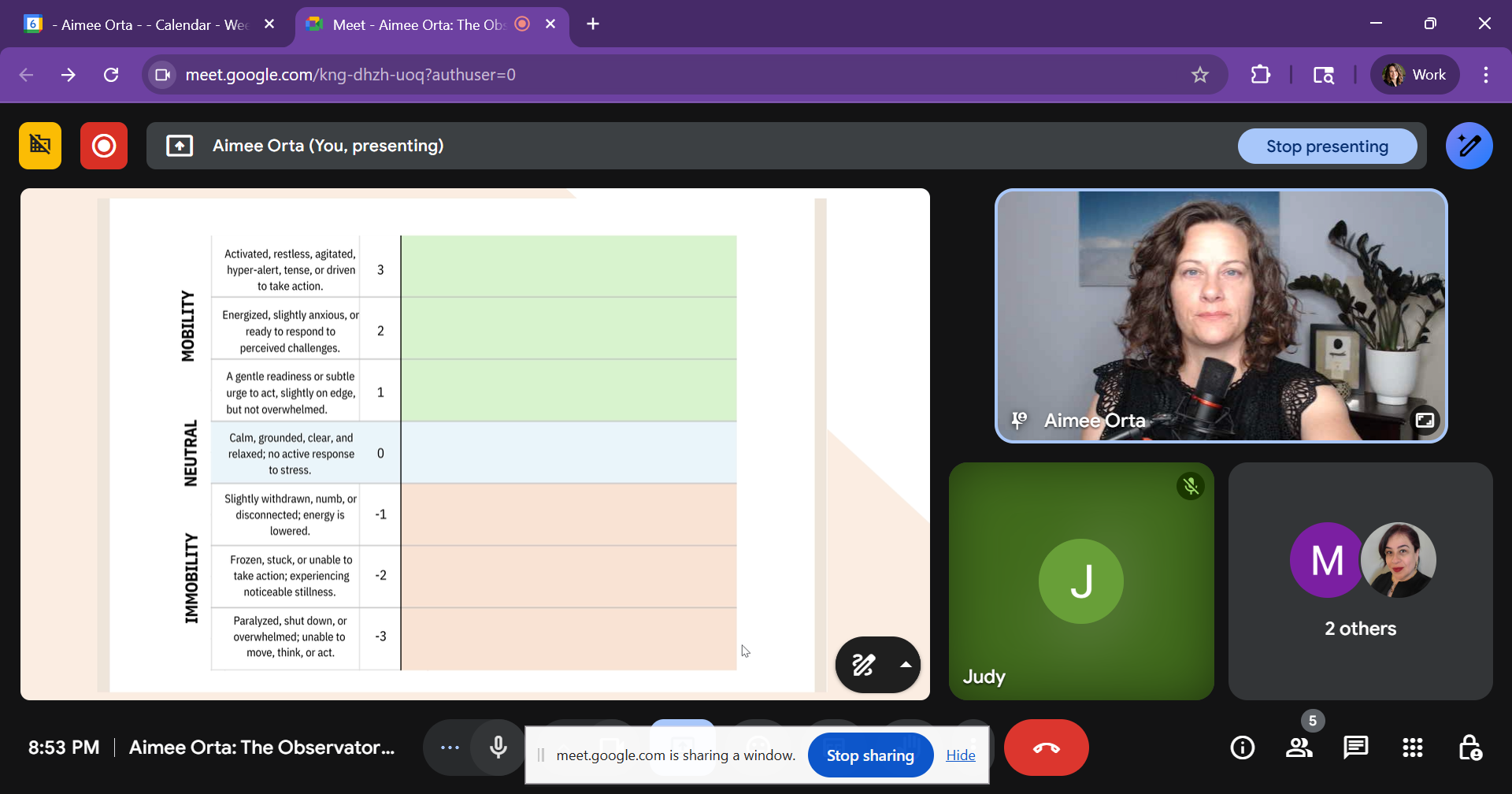Stop presenting the shared window
Viewport: 1512px width, 794px height.
(x=1327, y=147)
